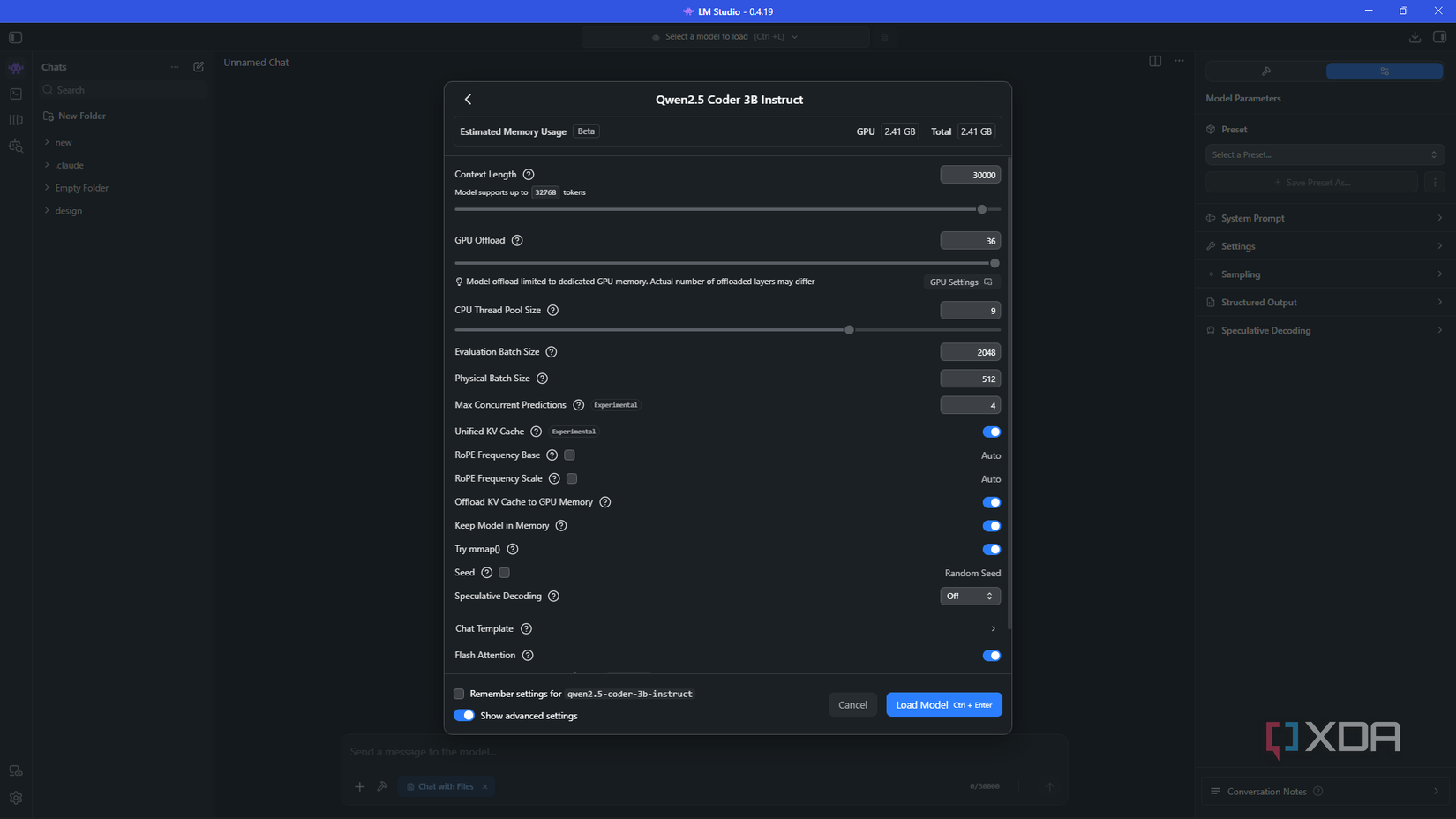Open GPU Offload help icon
Viewport: 1456px width, 819px height.
517,241
